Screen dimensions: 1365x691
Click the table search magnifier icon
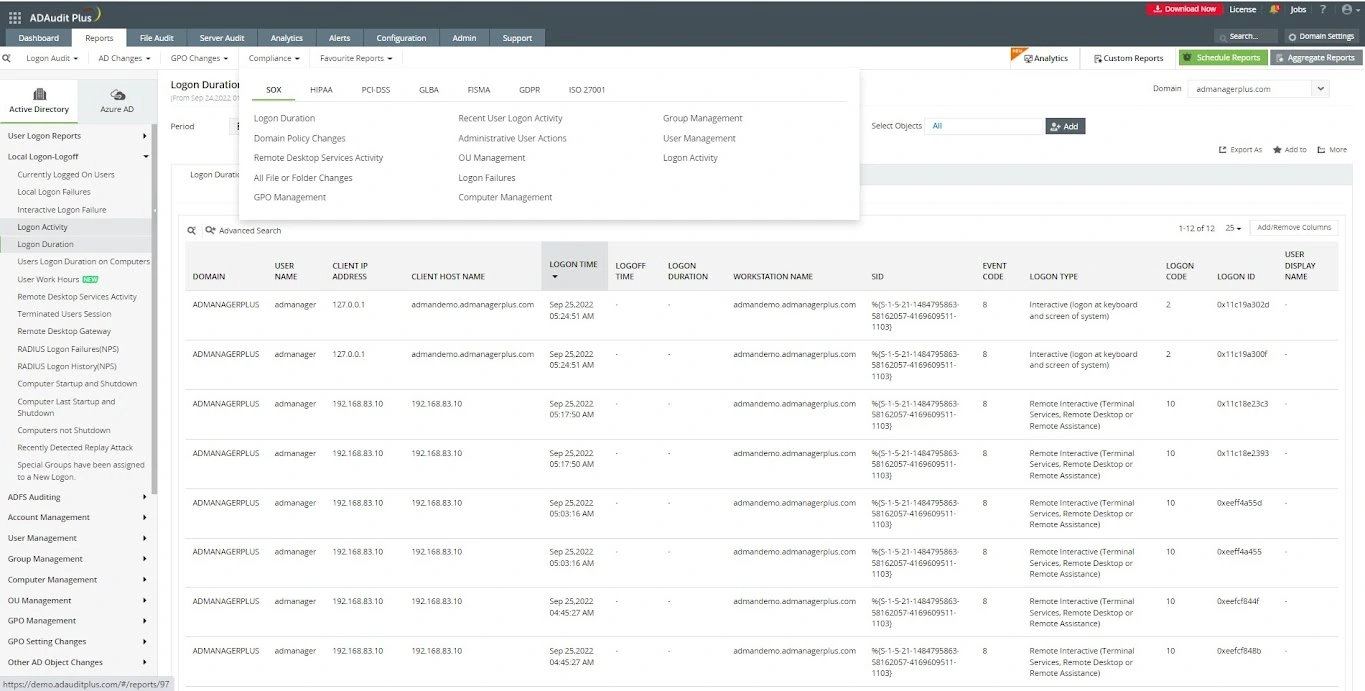point(192,230)
